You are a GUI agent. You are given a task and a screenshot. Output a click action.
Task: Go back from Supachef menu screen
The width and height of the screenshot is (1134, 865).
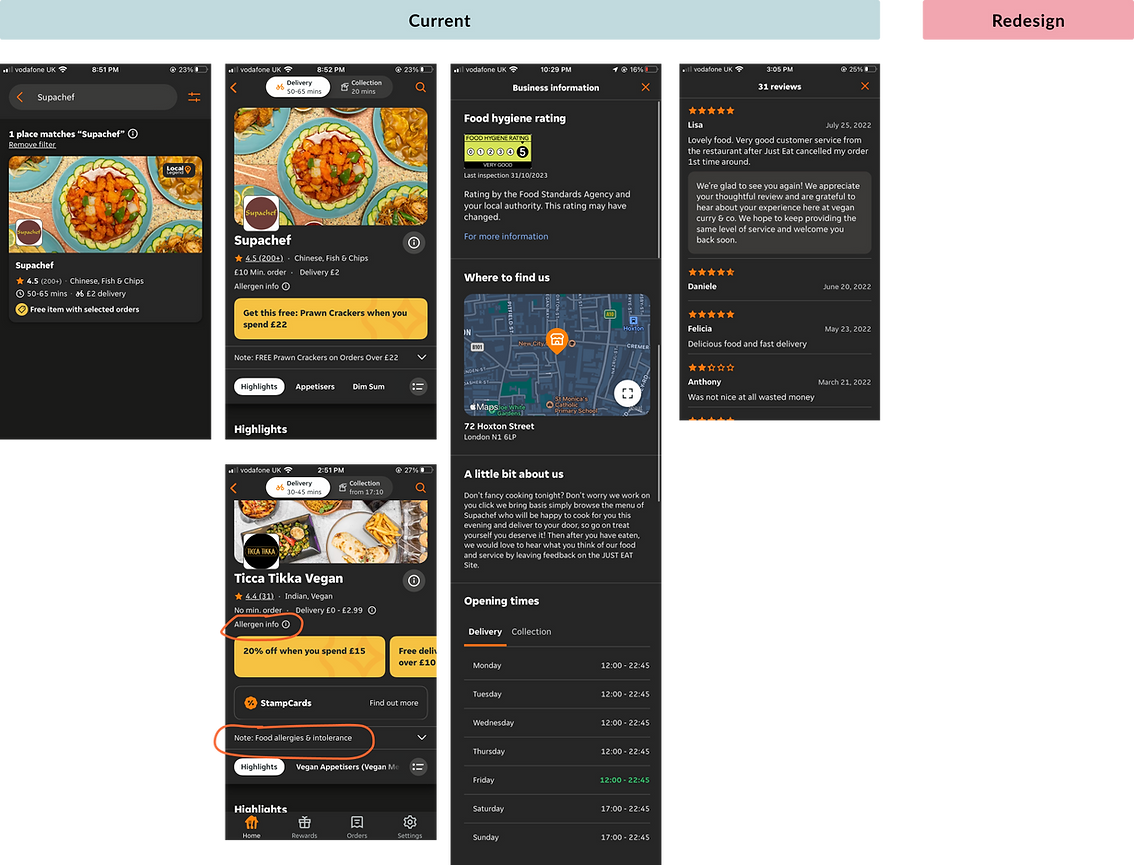(234, 88)
